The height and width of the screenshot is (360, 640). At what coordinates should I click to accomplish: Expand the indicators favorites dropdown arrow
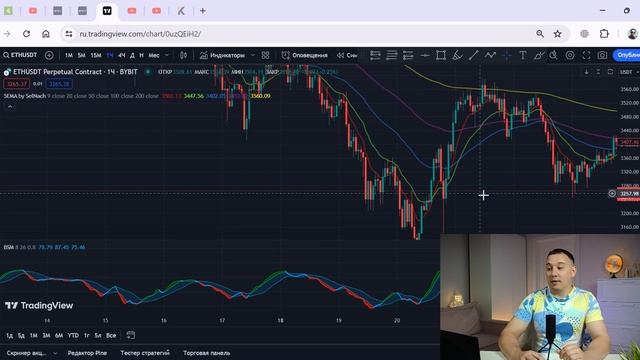point(253,55)
